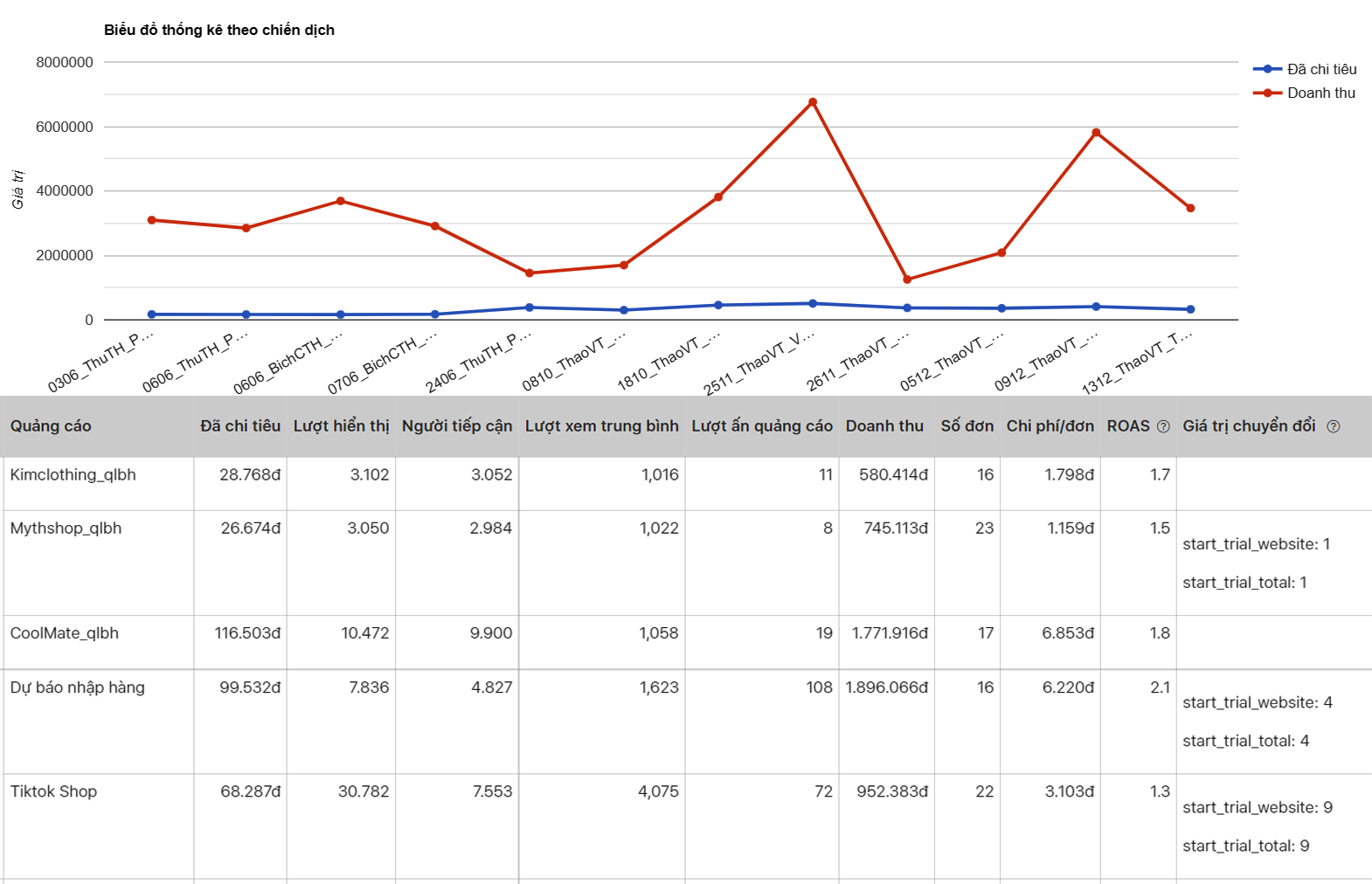
Task: Toggle the Doanh thu legend series
Action: coord(1304,93)
